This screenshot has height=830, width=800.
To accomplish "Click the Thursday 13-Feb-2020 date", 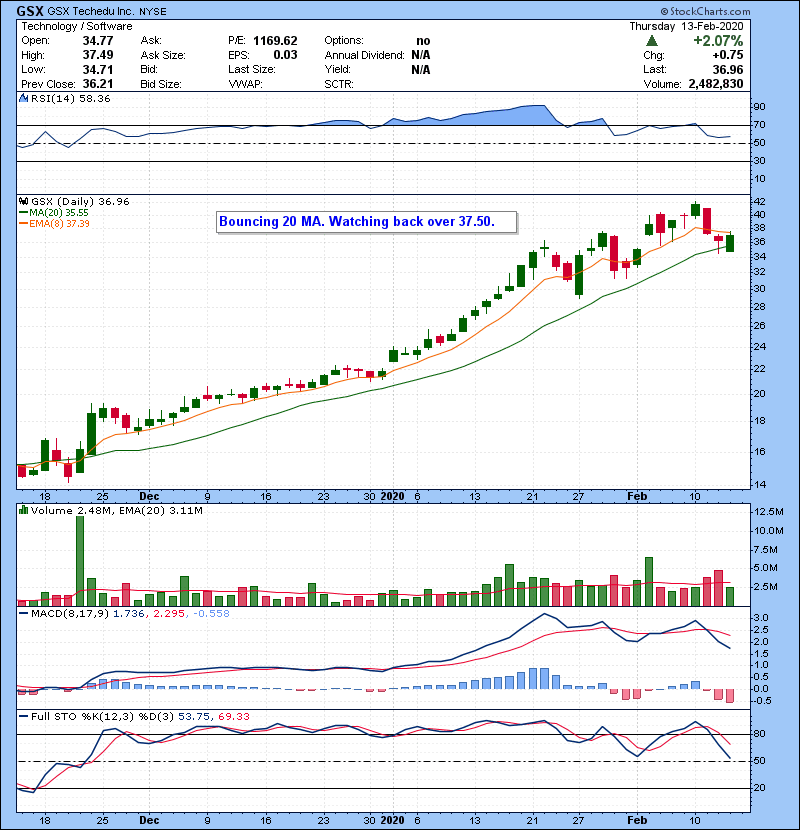I will pos(686,26).
